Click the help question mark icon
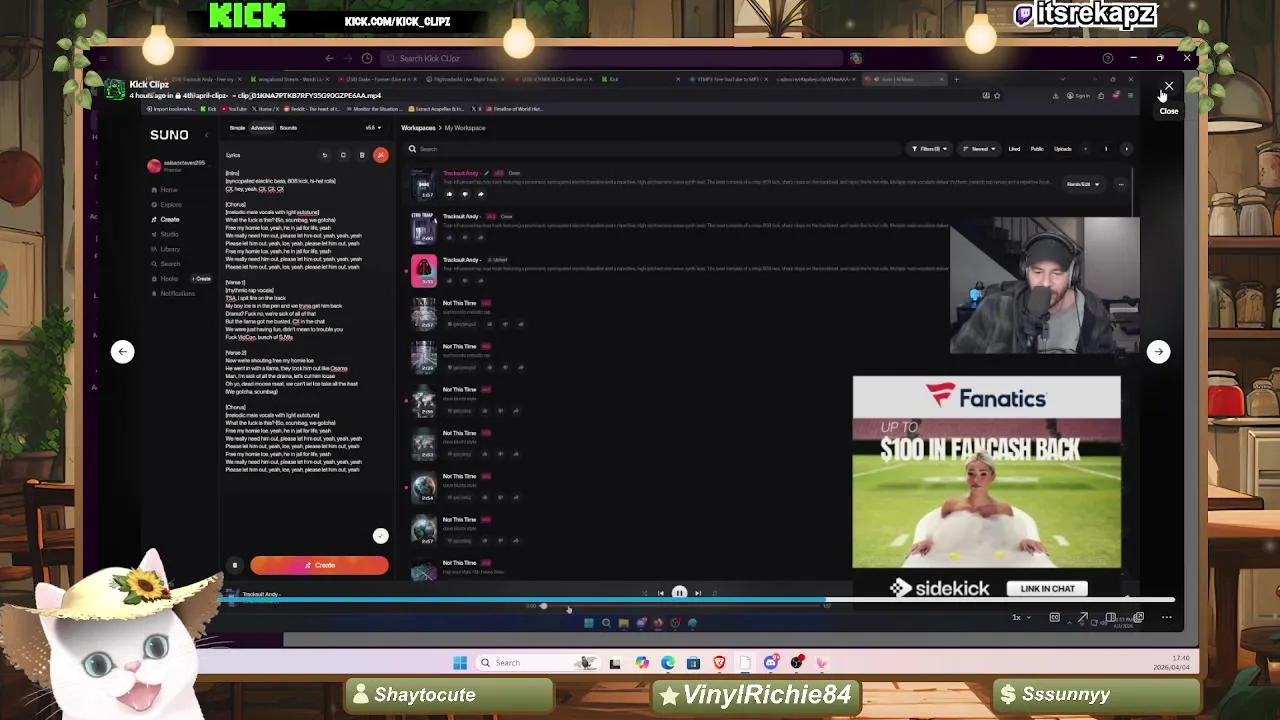 tap(1107, 58)
